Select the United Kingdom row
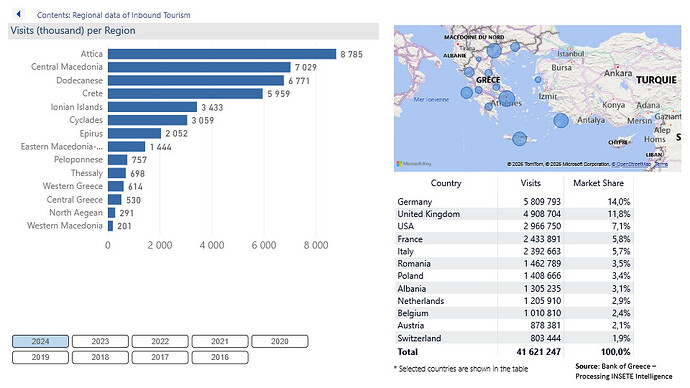Viewport: 690px width, 388px height. coord(514,214)
